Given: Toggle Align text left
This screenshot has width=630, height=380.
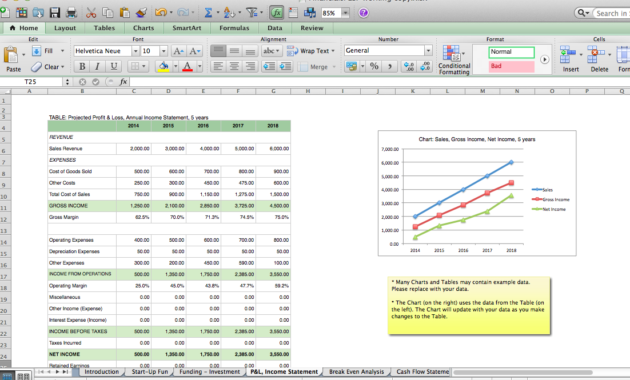Looking at the screenshot, I should (x=218, y=66).
